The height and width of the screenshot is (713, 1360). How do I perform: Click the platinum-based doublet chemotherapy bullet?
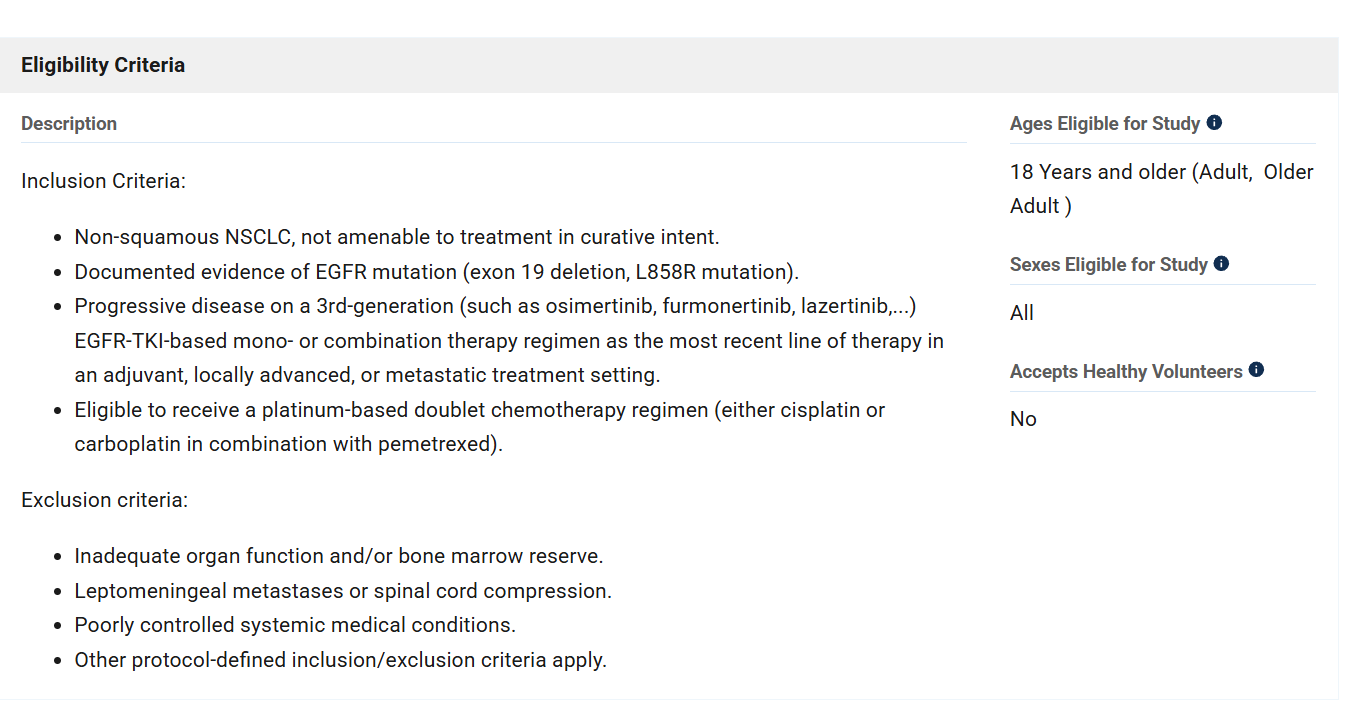(x=480, y=427)
